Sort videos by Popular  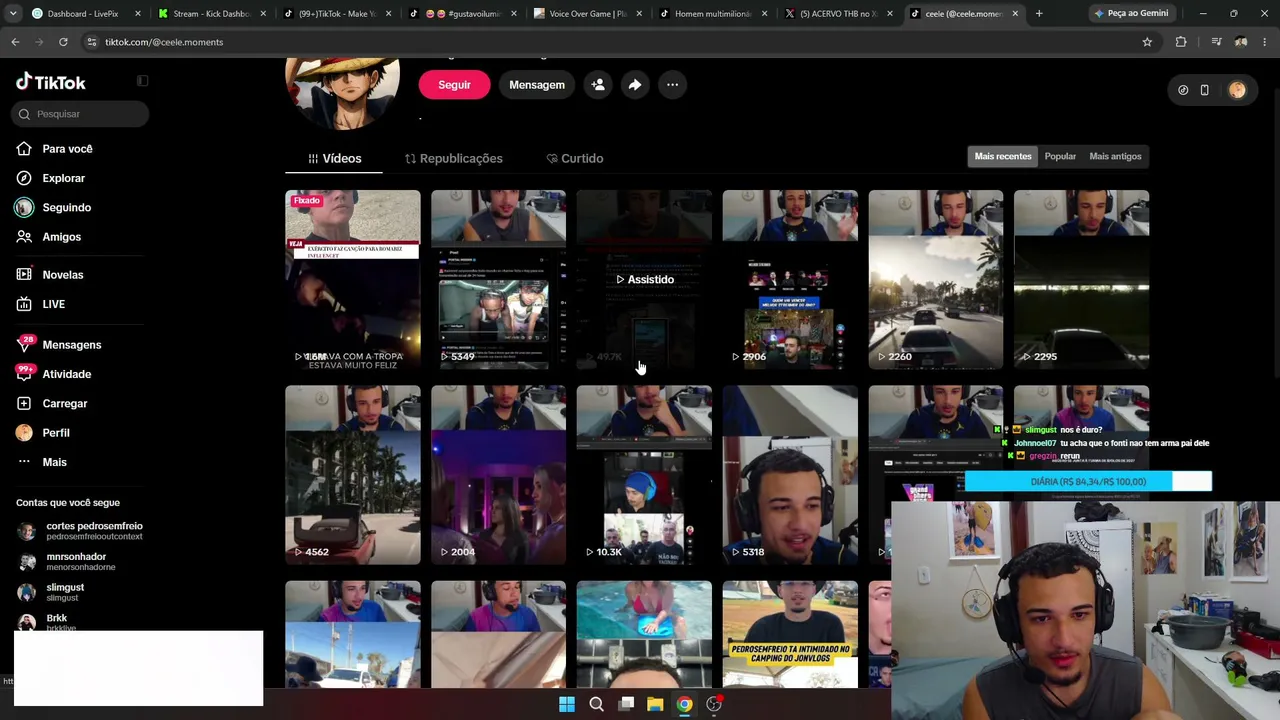tap(1060, 156)
